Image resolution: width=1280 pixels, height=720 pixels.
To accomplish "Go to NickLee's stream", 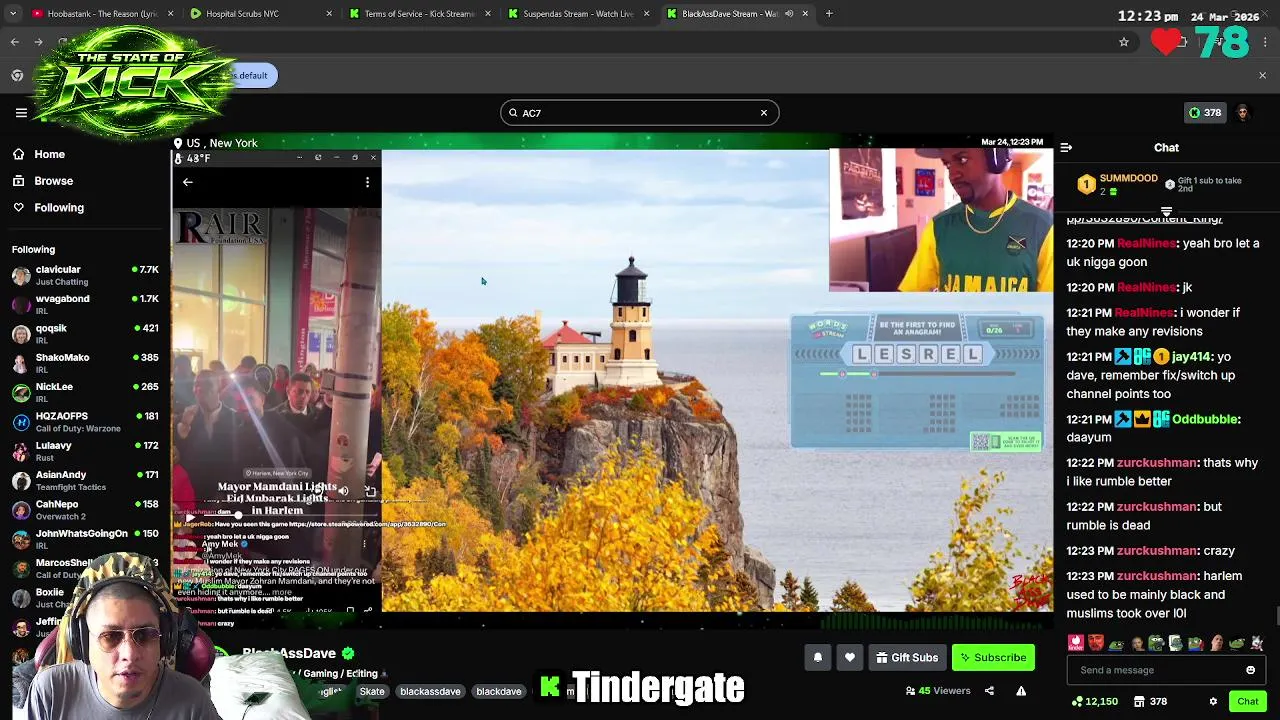I will pyautogui.click(x=85, y=392).
